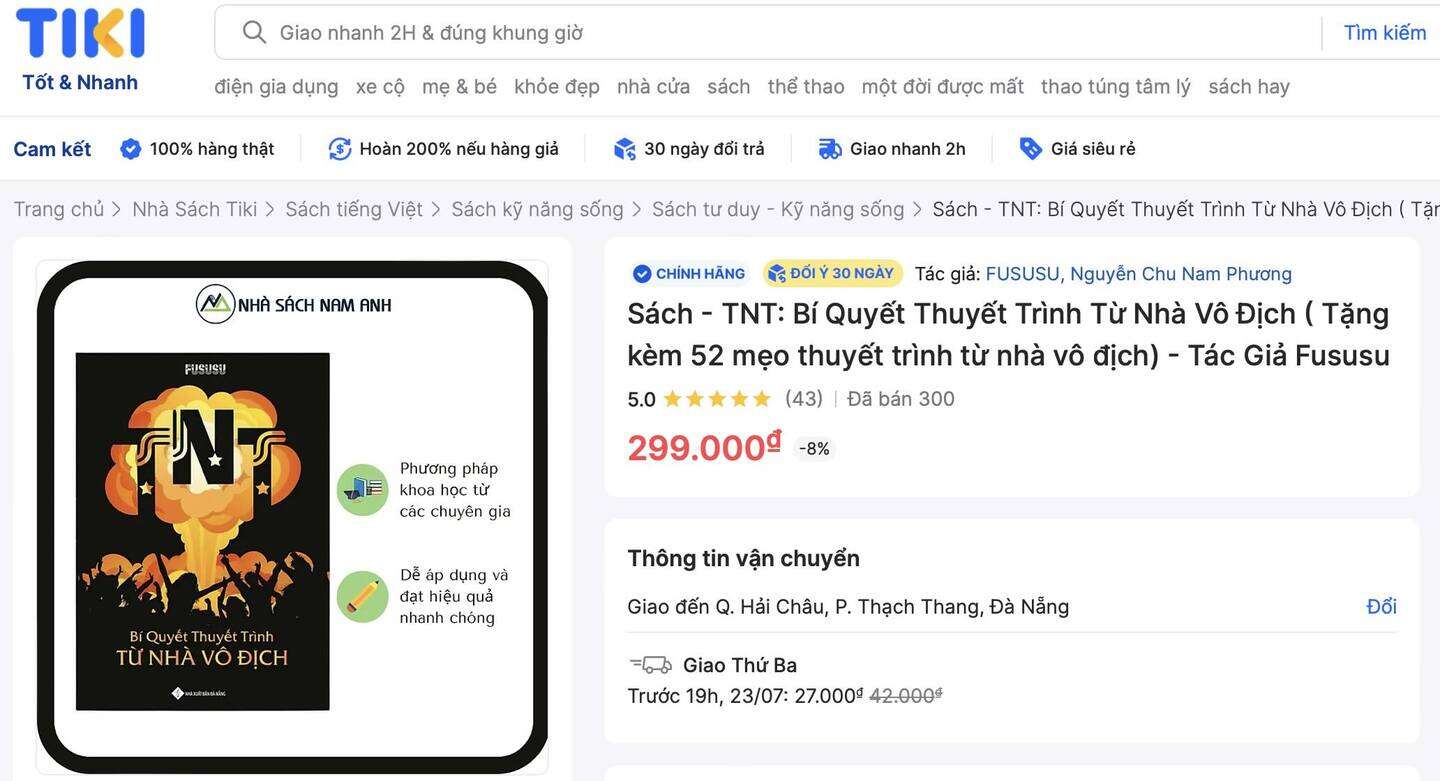Open the thể thao category
The height and width of the screenshot is (781, 1440).
click(806, 87)
